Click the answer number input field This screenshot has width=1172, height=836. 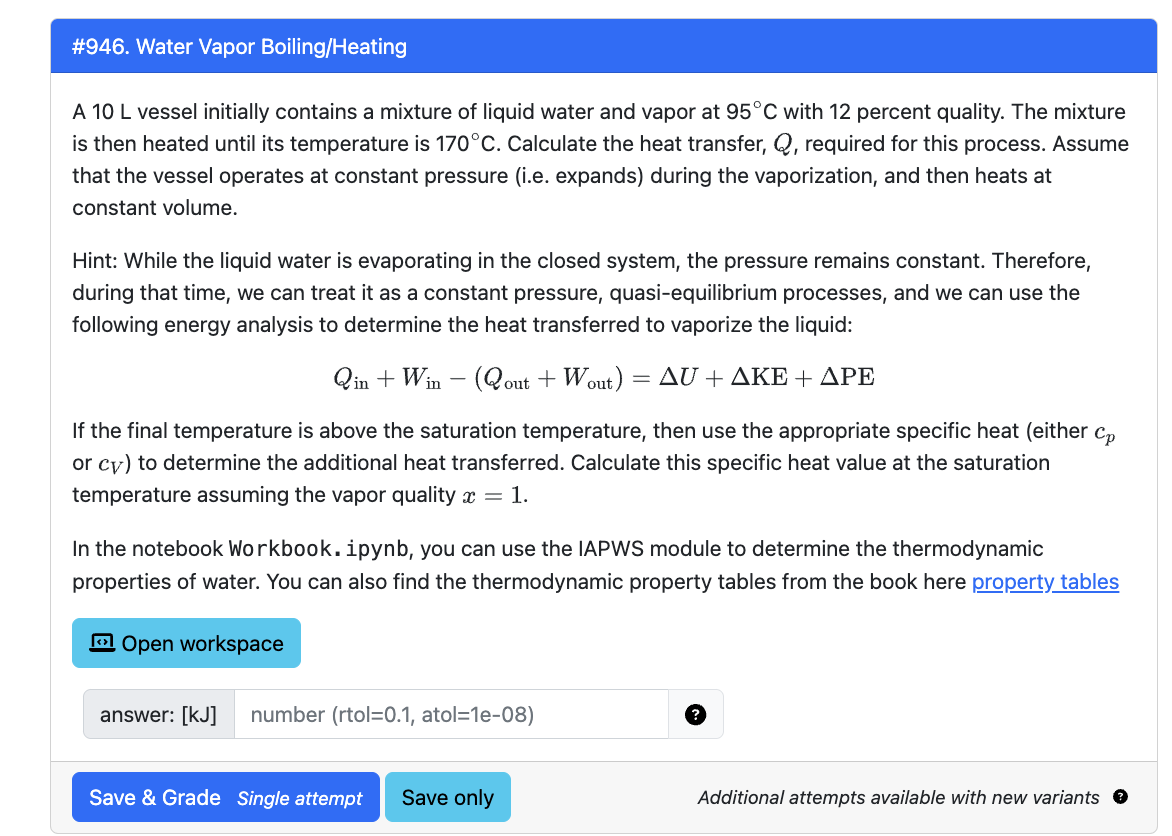pos(450,714)
